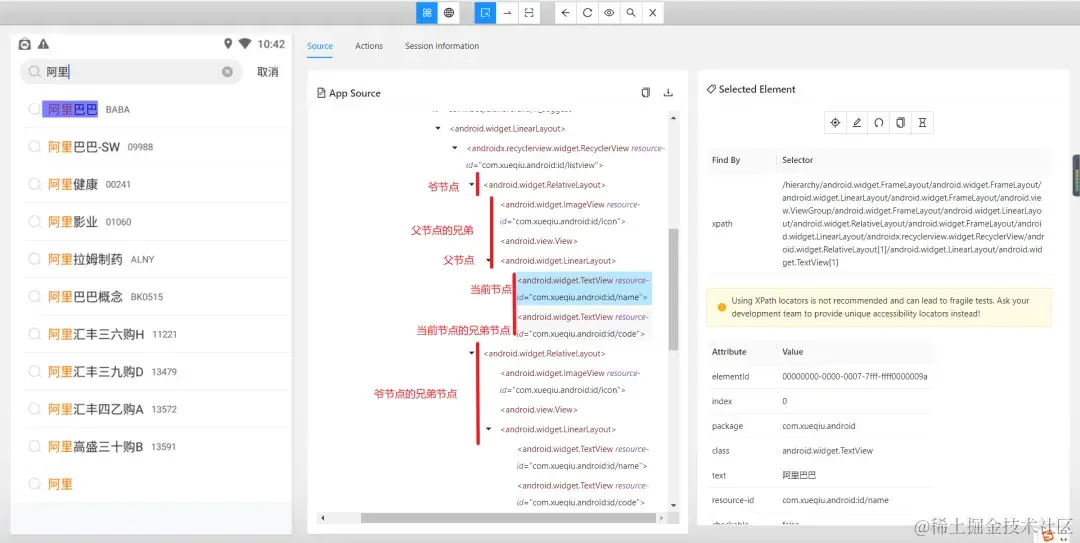Image resolution: width=1080 pixels, height=543 pixels.
Task: Quit session using the X toolbar icon
Action: click(652, 12)
